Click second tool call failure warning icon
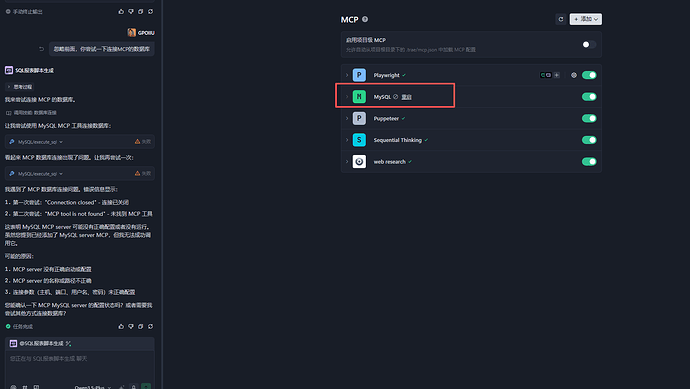 pos(137,173)
